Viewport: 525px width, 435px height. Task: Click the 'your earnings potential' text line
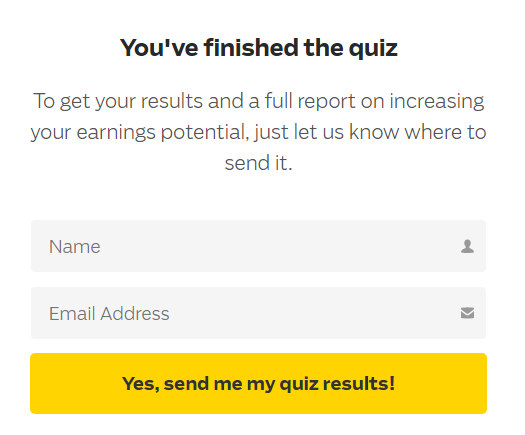(258, 132)
